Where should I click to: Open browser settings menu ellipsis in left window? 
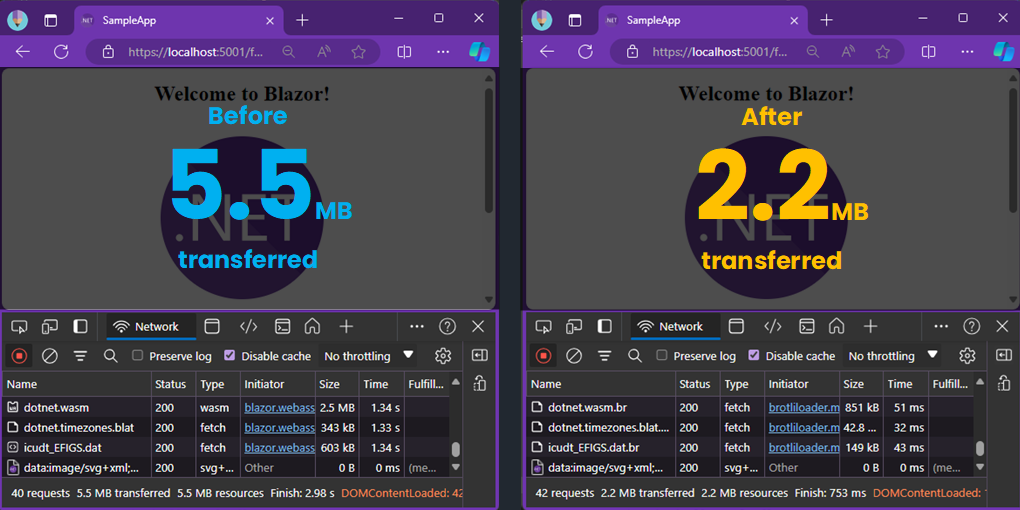(x=443, y=52)
